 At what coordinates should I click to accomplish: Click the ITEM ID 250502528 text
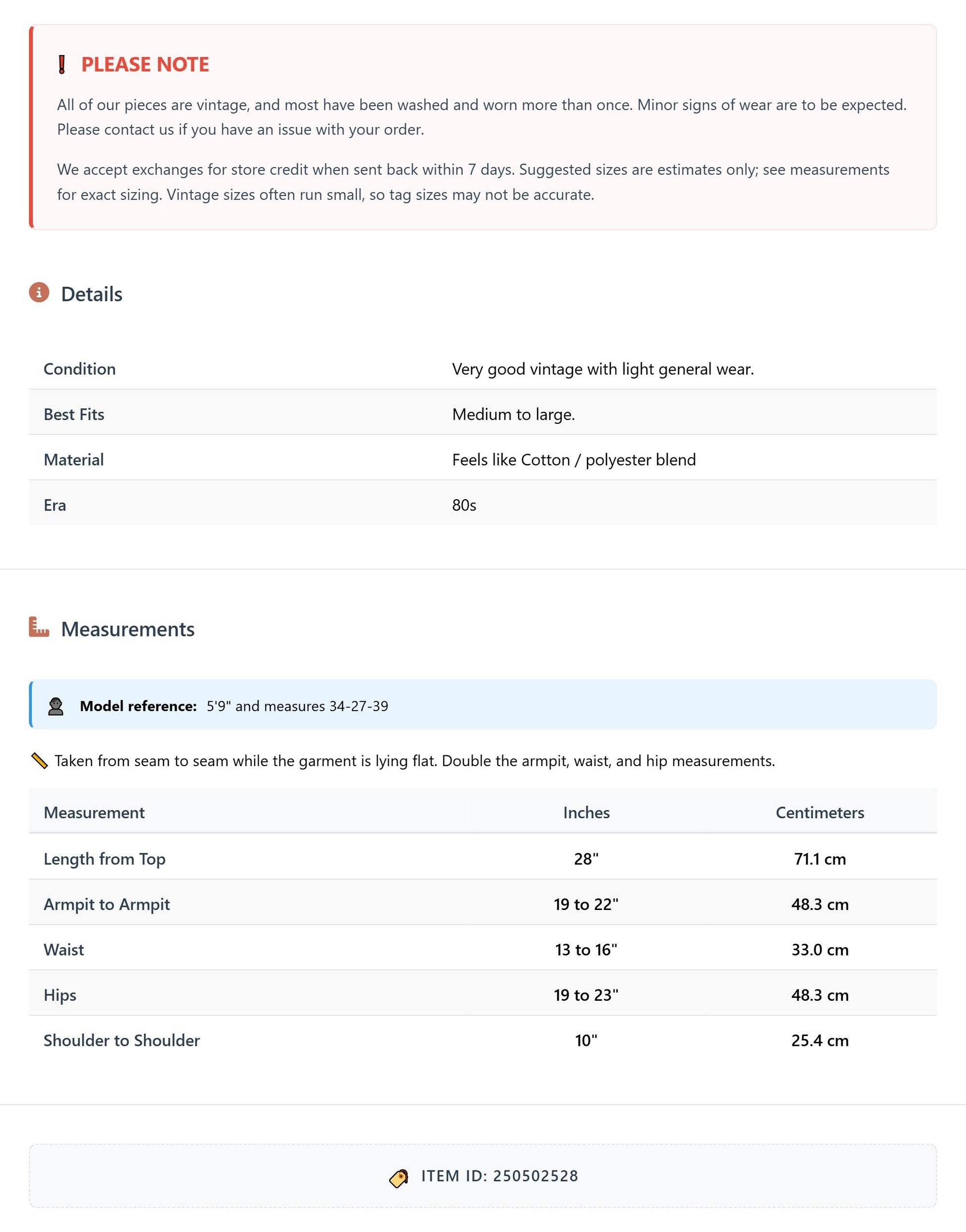tap(500, 1176)
